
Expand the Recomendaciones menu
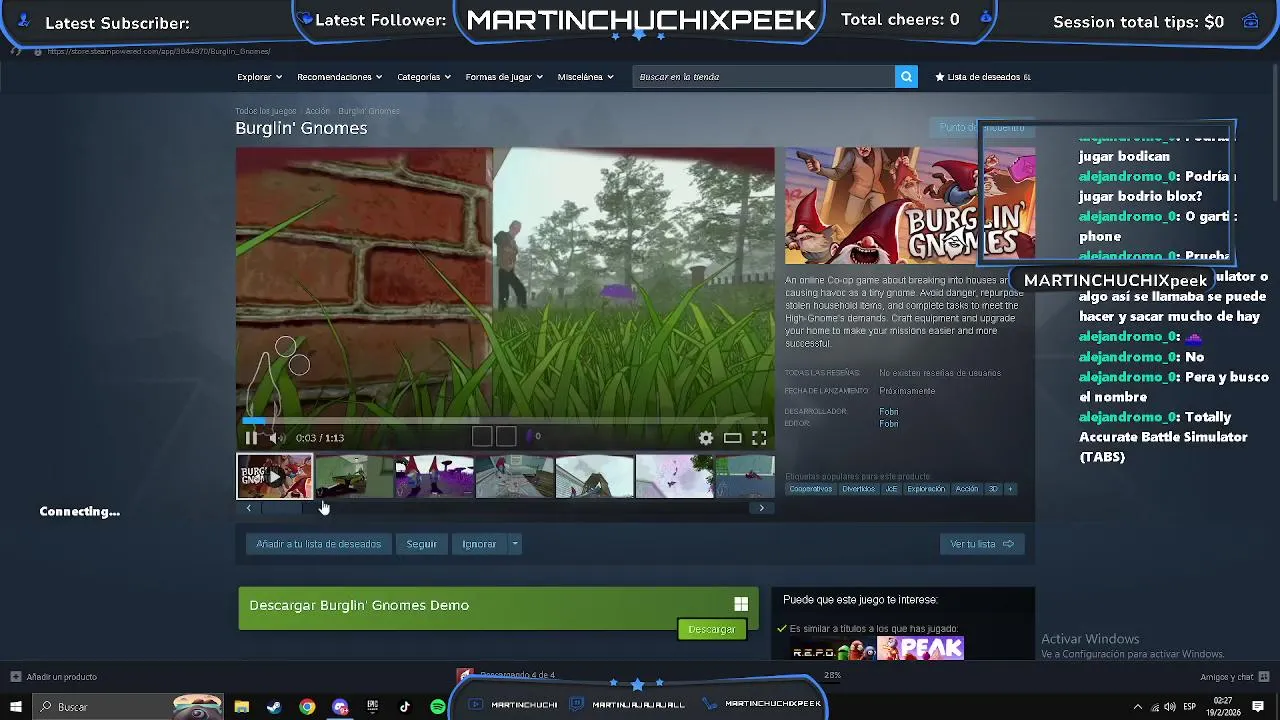[x=339, y=77]
